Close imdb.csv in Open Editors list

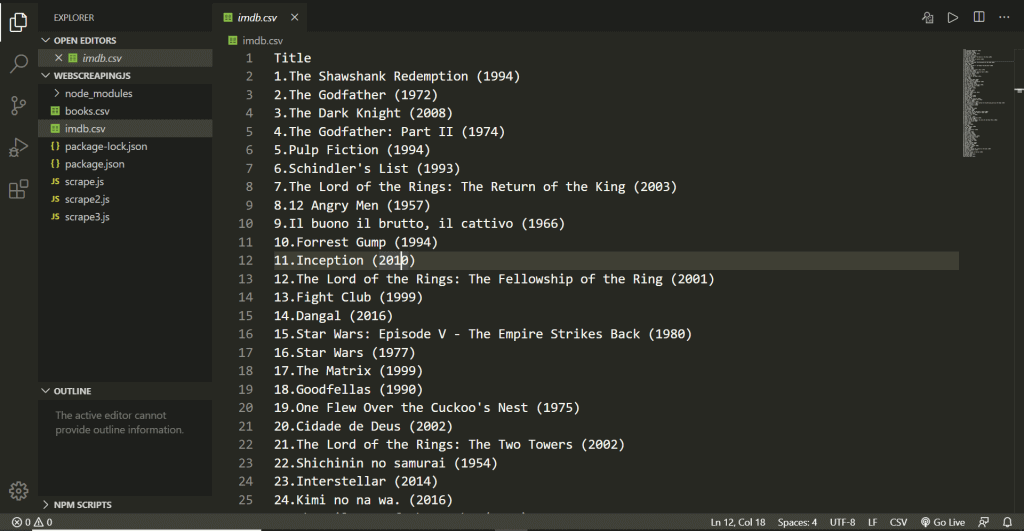point(59,58)
